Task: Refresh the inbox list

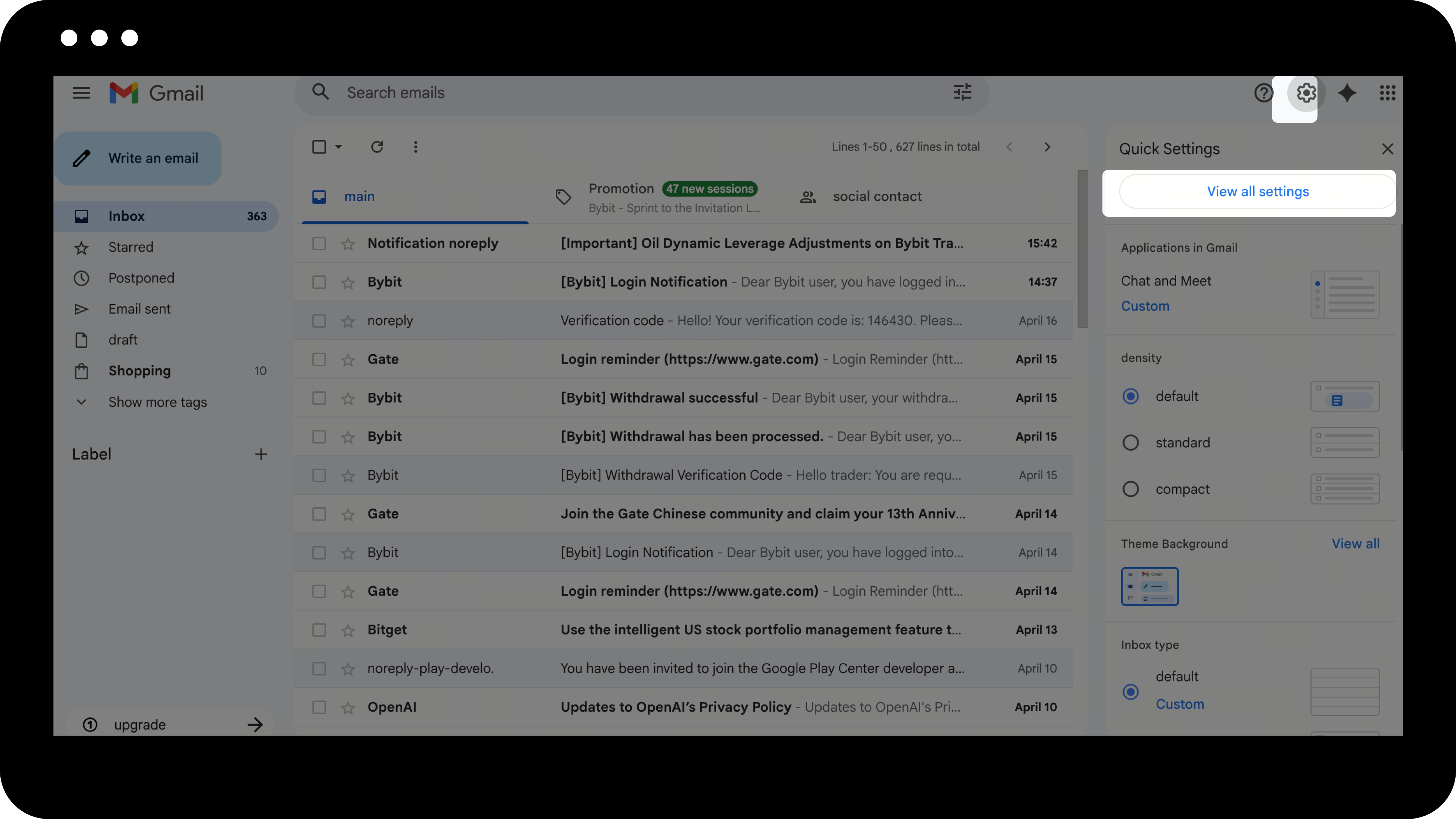Action: (377, 147)
